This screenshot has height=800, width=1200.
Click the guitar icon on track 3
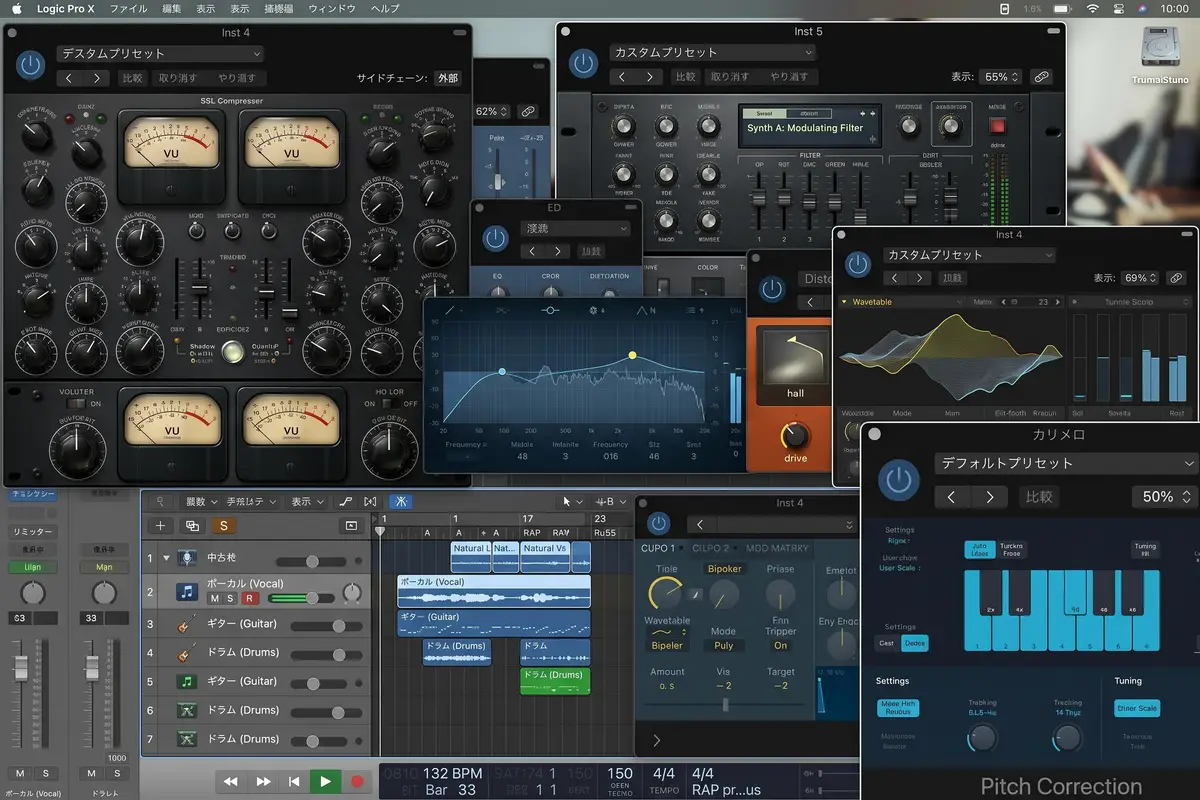tap(186, 625)
